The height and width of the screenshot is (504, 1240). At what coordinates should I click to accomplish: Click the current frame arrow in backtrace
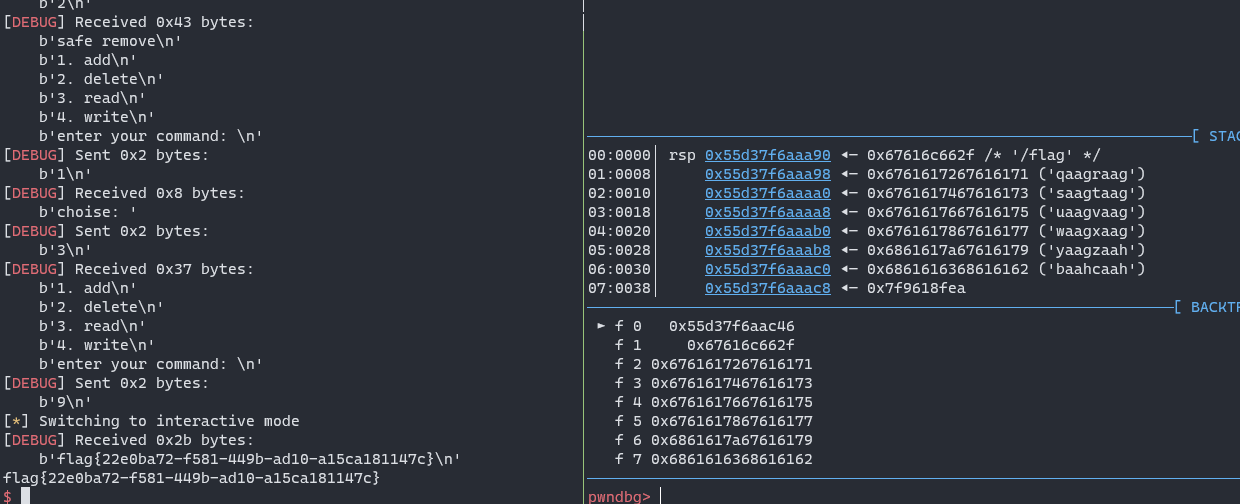pyautogui.click(x=601, y=326)
